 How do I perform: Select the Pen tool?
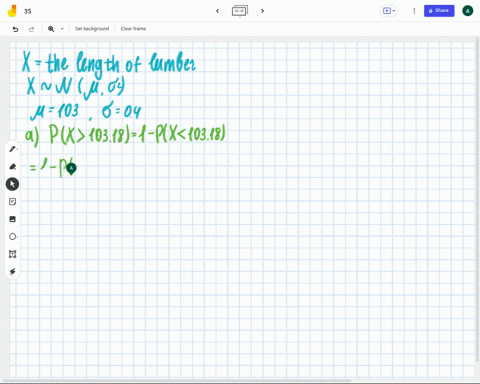click(13, 149)
